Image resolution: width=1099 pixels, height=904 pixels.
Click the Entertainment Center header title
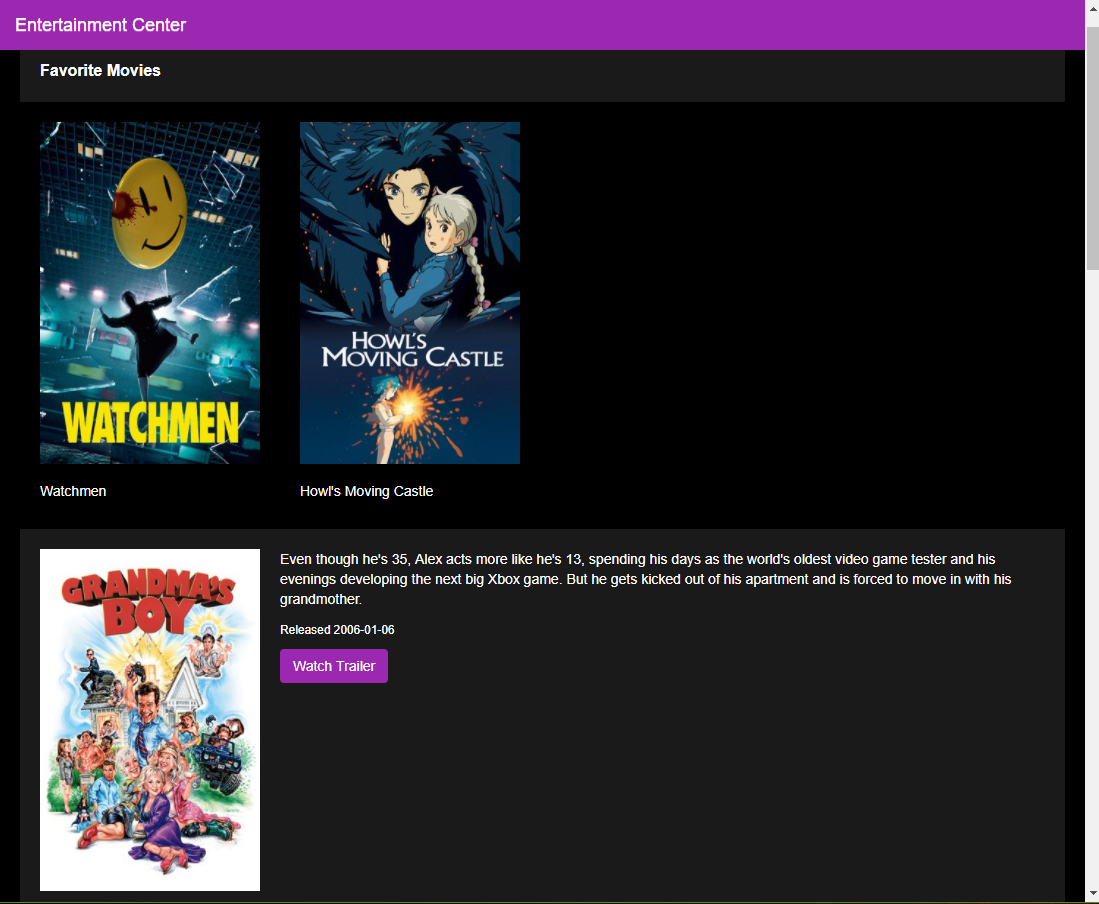[x=100, y=25]
